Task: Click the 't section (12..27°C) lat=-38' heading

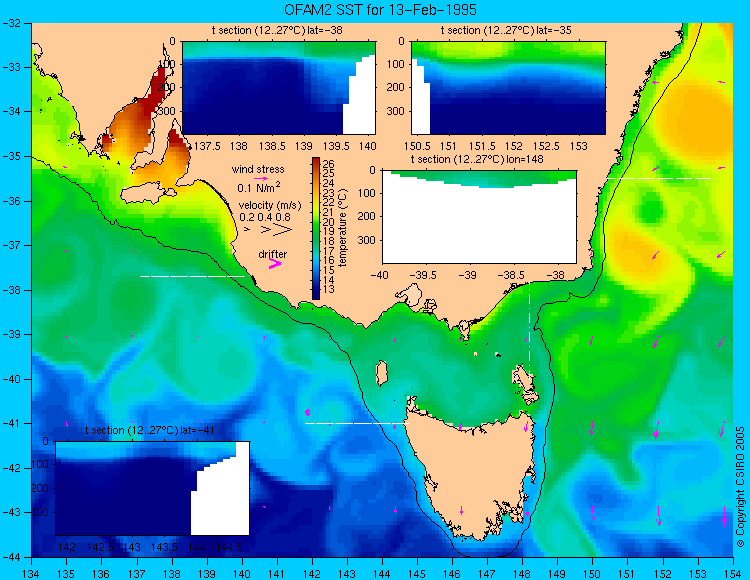Action: [x=277, y=31]
